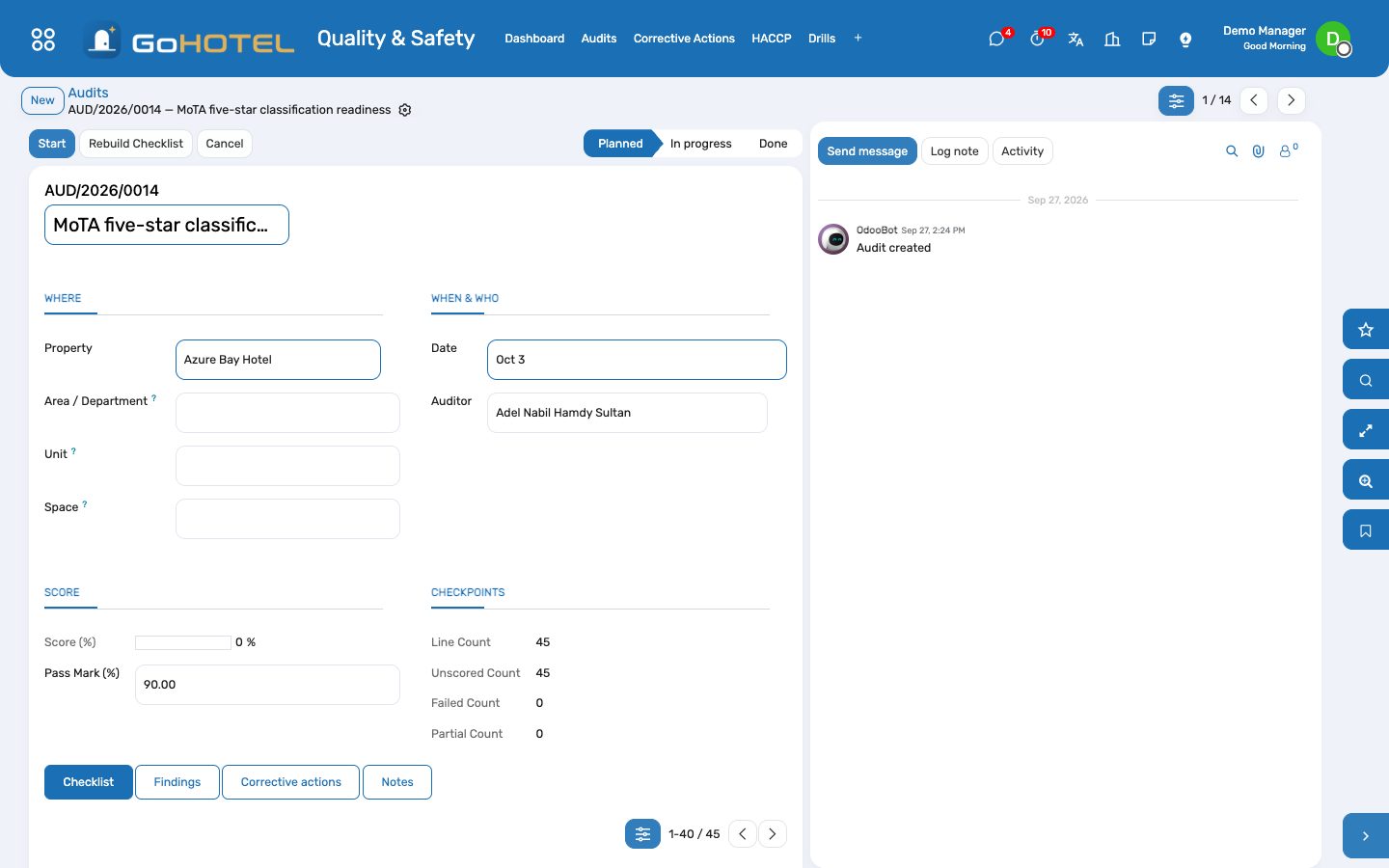Click the Log note button
Viewport: 1389px width, 868px height.
tap(955, 151)
